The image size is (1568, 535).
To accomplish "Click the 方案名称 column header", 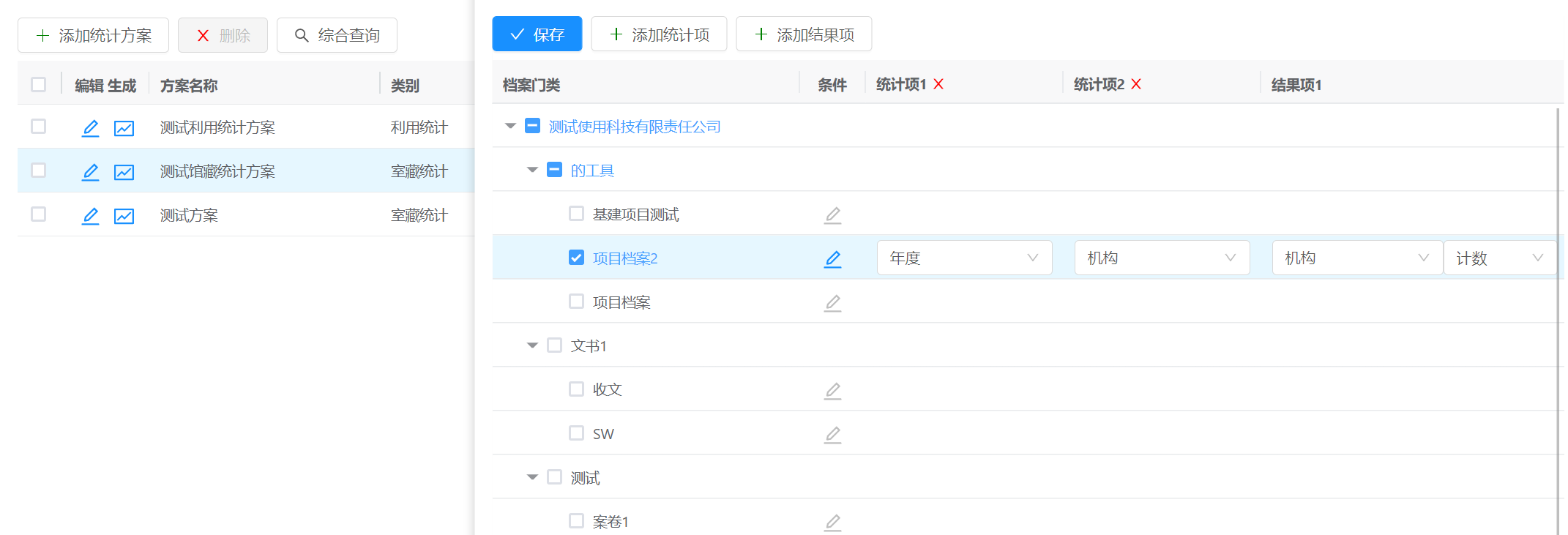I will tap(189, 86).
